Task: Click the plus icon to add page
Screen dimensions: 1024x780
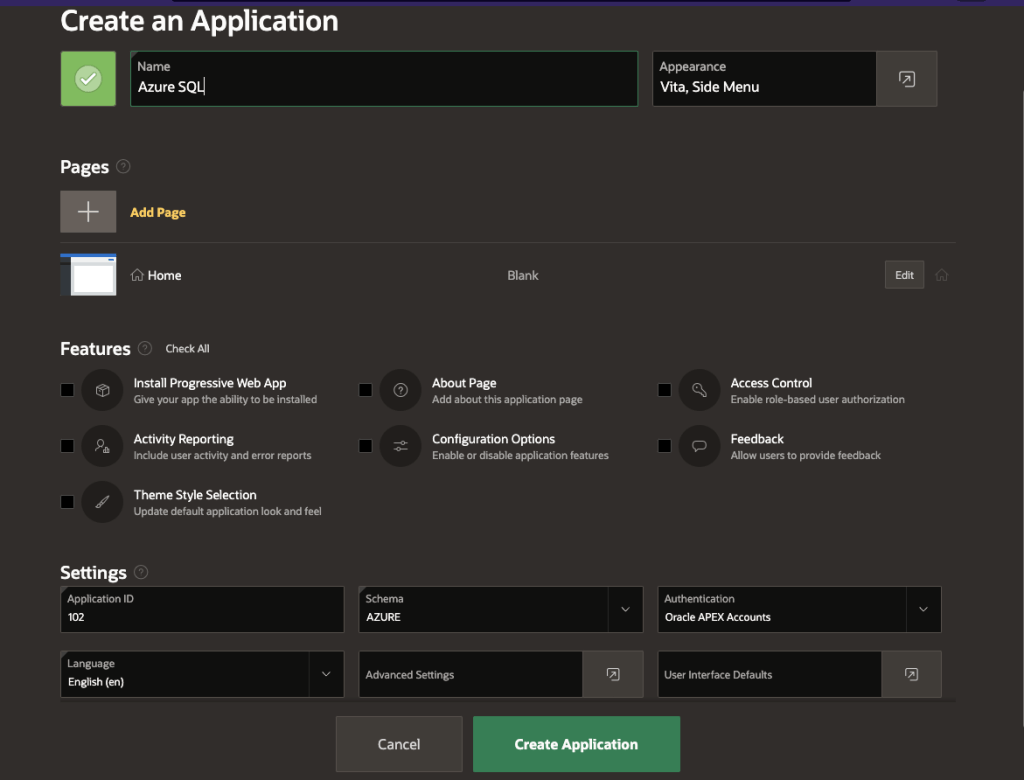Action: click(x=88, y=212)
